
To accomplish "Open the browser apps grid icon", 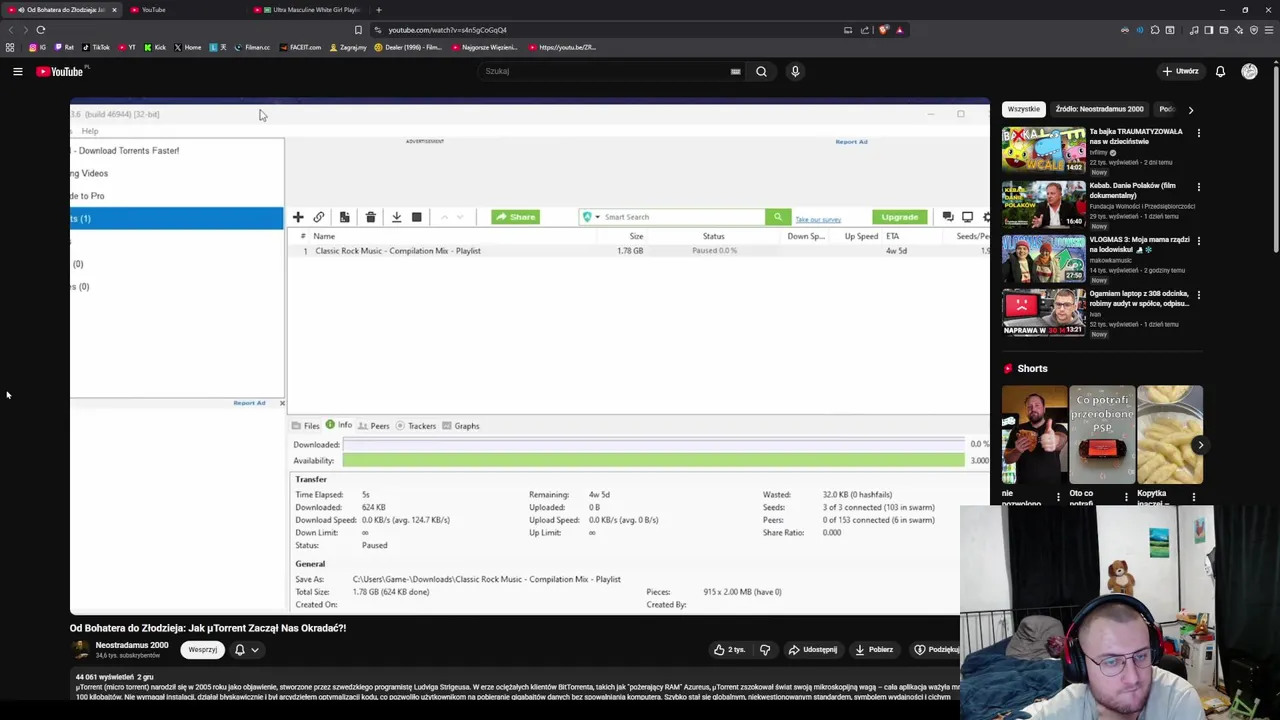I will pyautogui.click(x=10, y=47).
